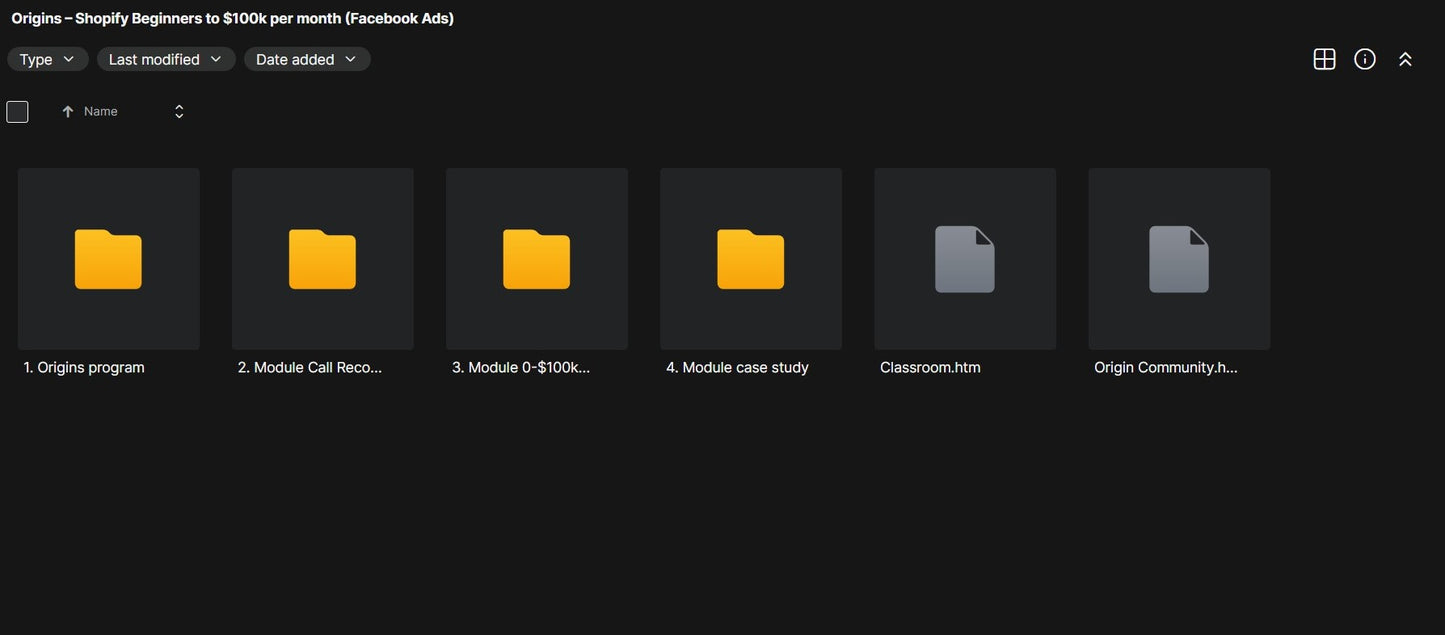1445x635 pixels.
Task: Collapse with the double chevron up icon
Action: (1405, 59)
